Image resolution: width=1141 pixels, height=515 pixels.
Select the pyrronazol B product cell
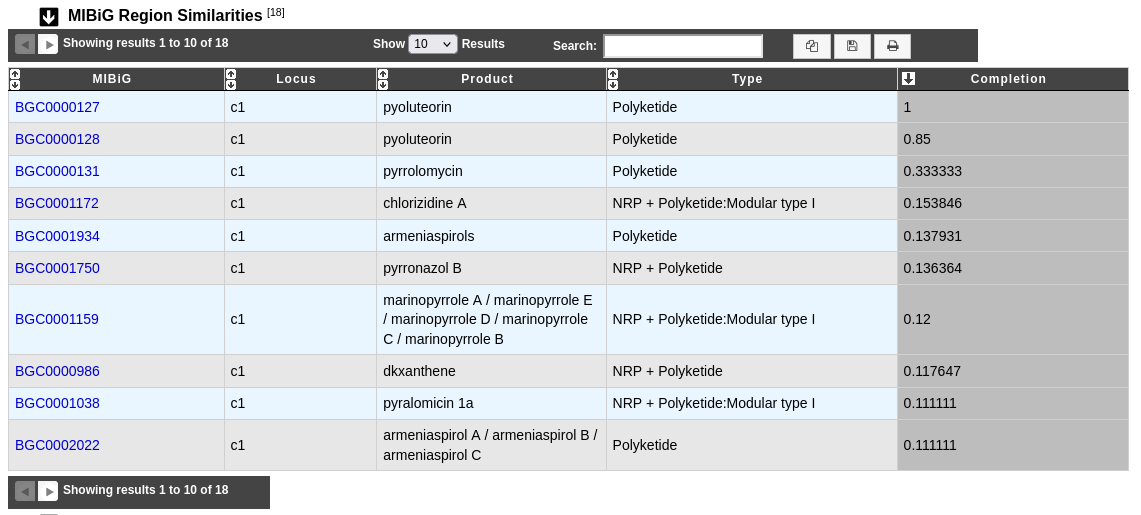[491, 268]
